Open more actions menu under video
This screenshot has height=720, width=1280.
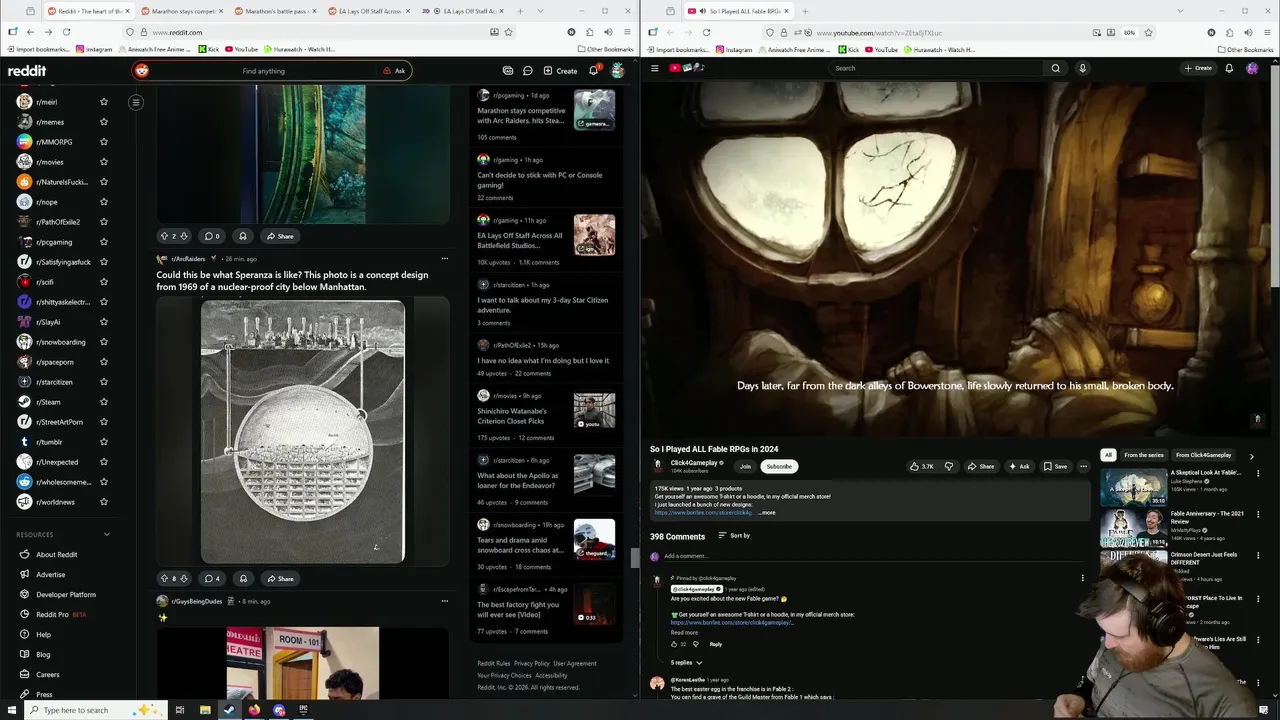(1083, 466)
